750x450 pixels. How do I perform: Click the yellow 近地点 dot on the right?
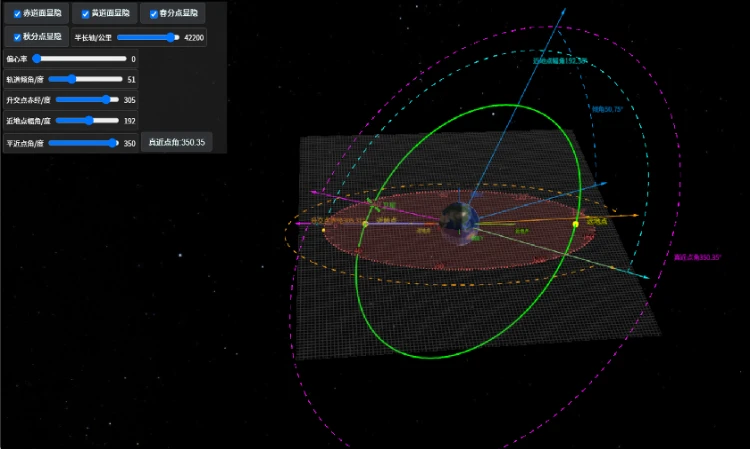tap(575, 224)
